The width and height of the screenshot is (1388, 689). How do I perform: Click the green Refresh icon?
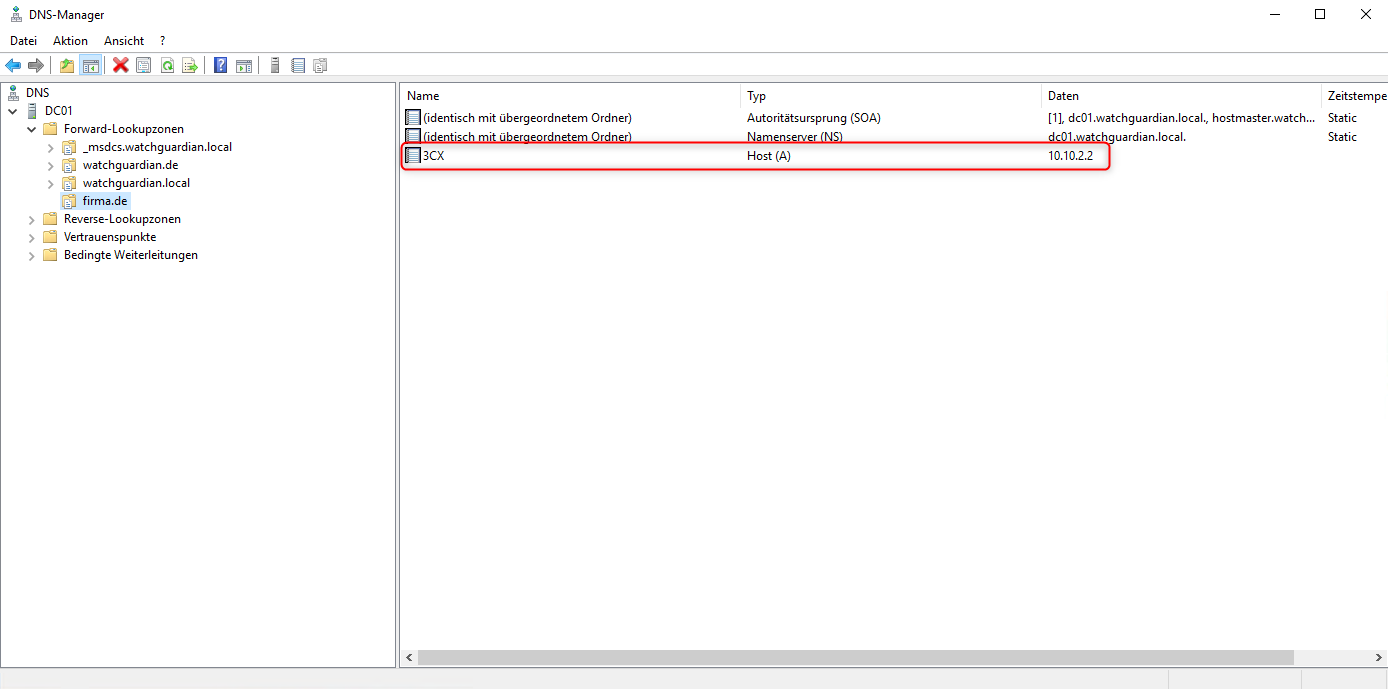[x=167, y=66]
